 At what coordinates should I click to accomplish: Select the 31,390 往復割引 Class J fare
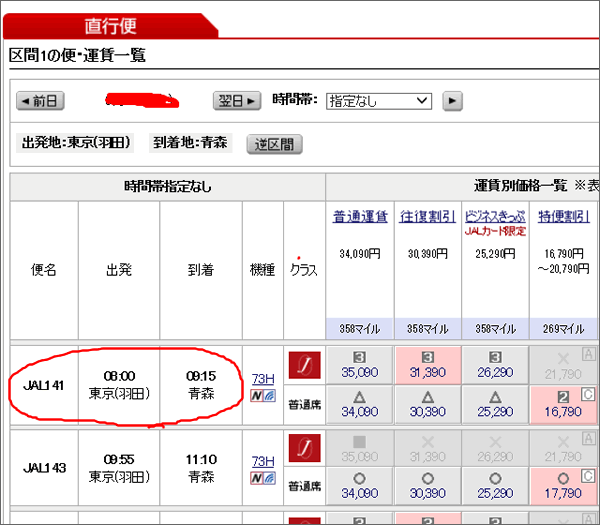point(427,365)
